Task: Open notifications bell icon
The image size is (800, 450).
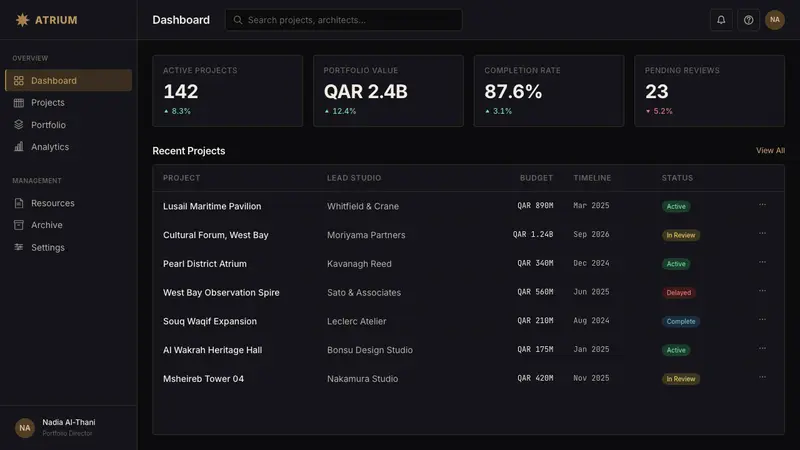Action: 721,20
